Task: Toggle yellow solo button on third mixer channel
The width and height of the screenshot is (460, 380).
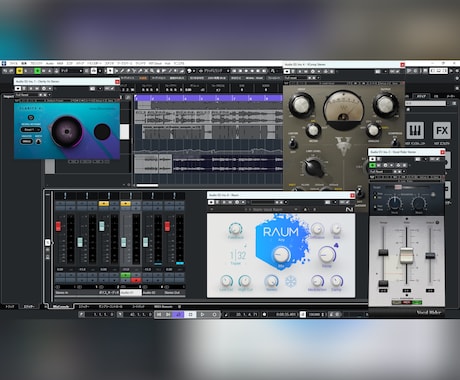Action: point(104,203)
